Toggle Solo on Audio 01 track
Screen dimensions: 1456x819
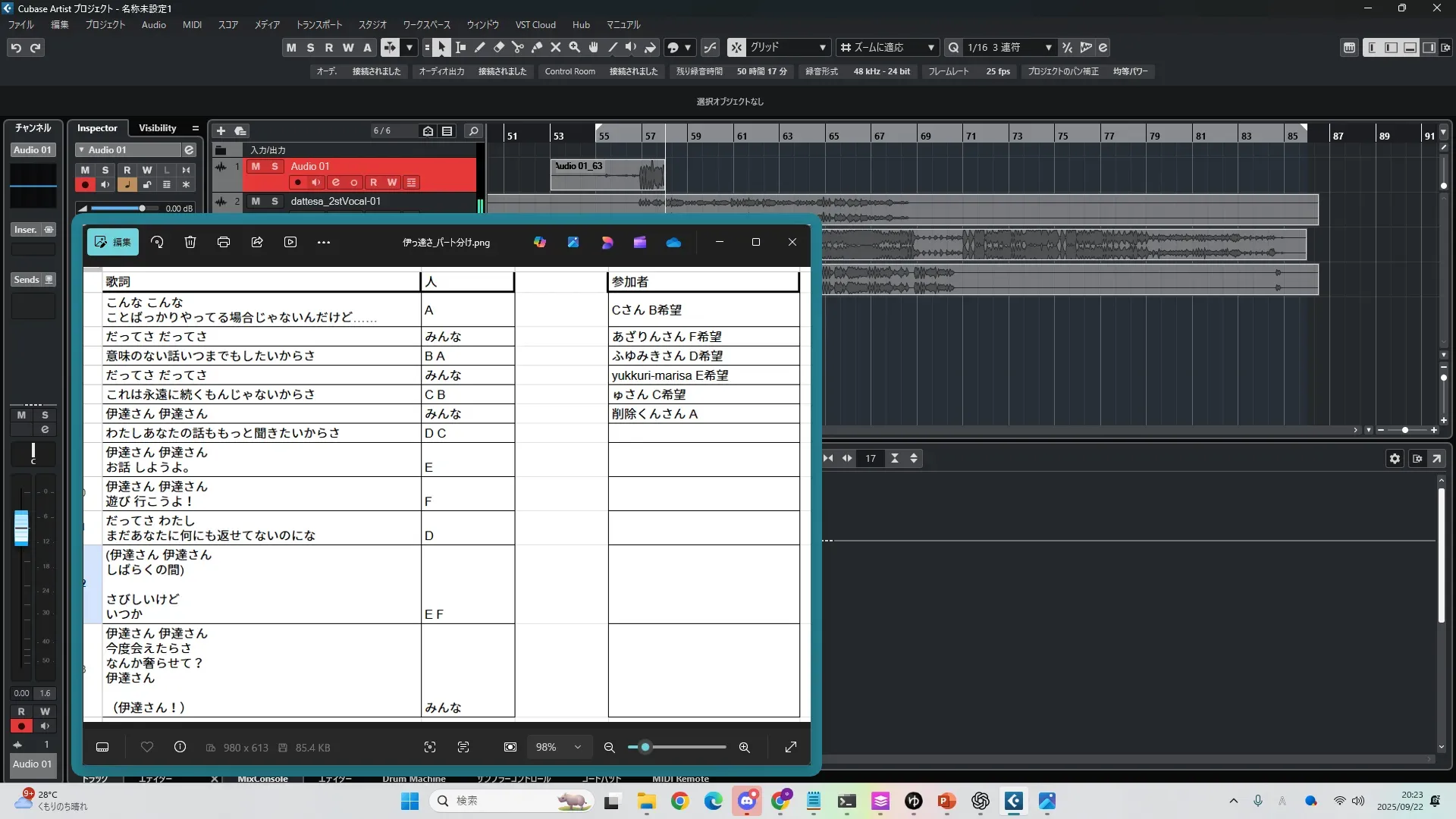coord(275,166)
